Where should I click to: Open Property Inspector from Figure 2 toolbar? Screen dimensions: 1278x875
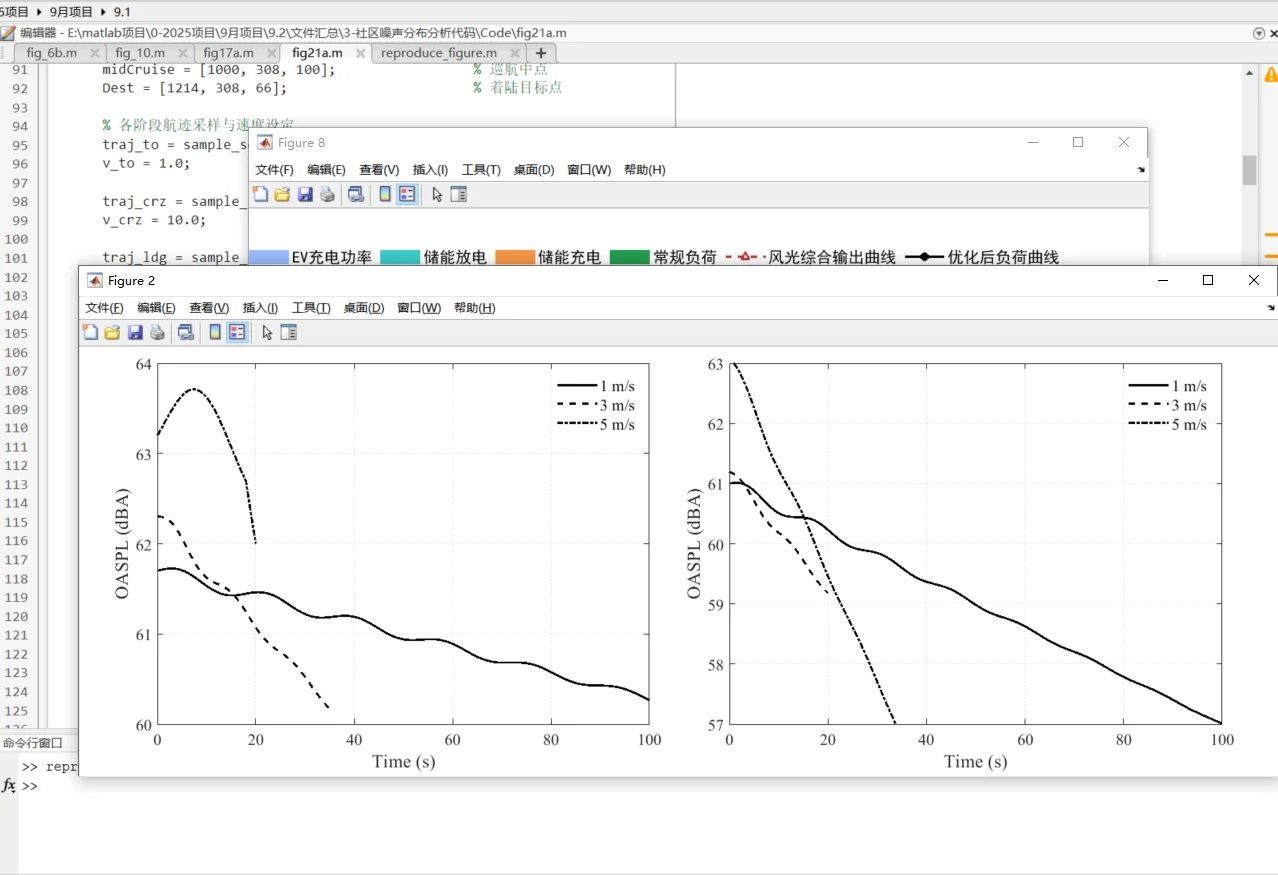[289, 332]
